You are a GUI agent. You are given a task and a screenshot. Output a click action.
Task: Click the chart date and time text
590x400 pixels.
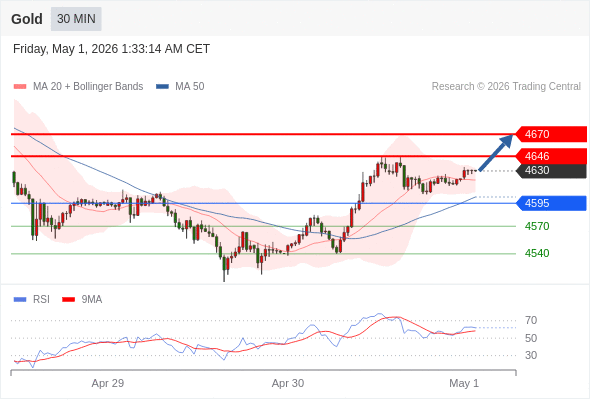111,49
